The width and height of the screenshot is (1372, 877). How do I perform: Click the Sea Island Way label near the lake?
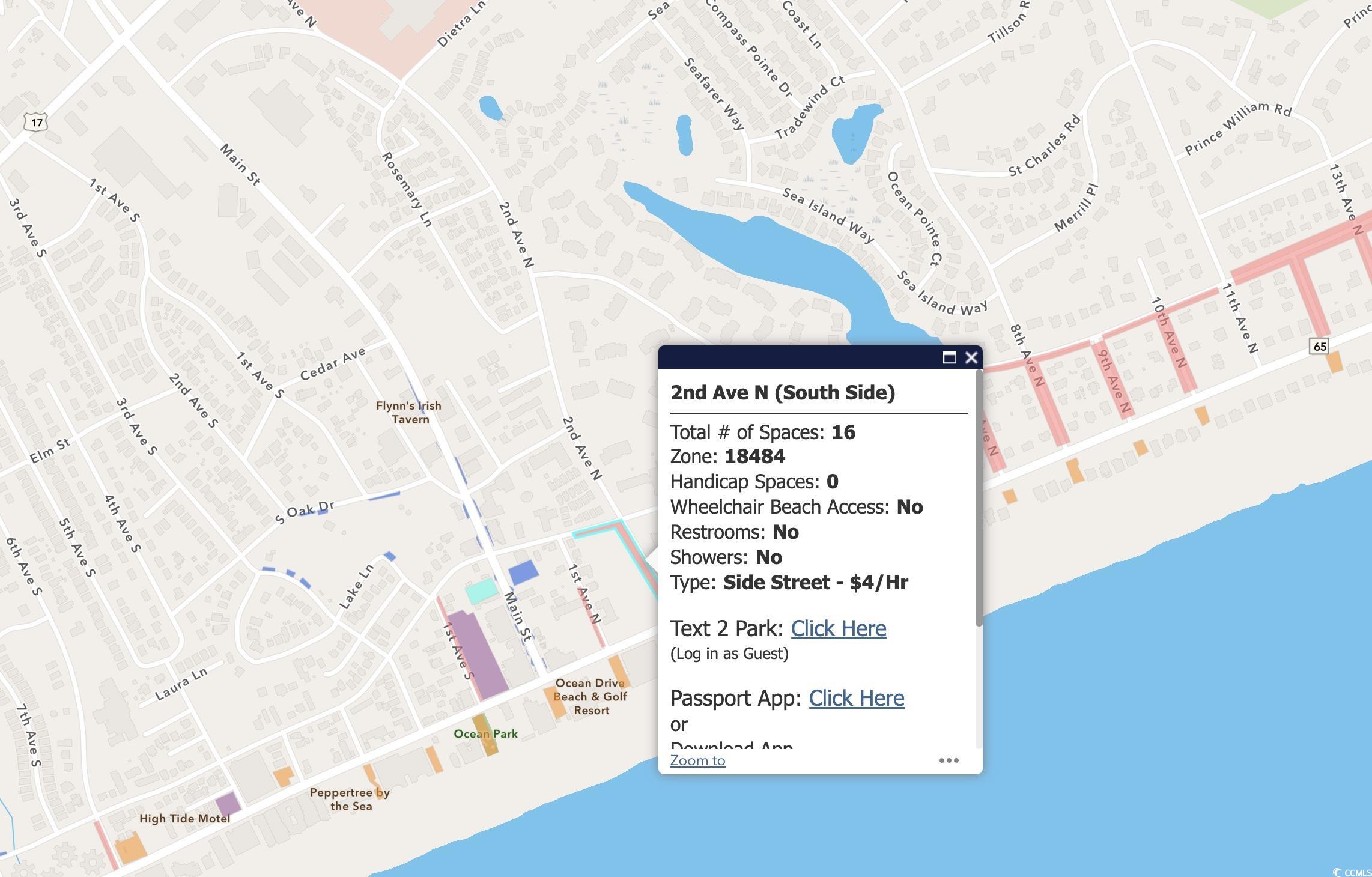pyautogui.click(x=828, y=215)
